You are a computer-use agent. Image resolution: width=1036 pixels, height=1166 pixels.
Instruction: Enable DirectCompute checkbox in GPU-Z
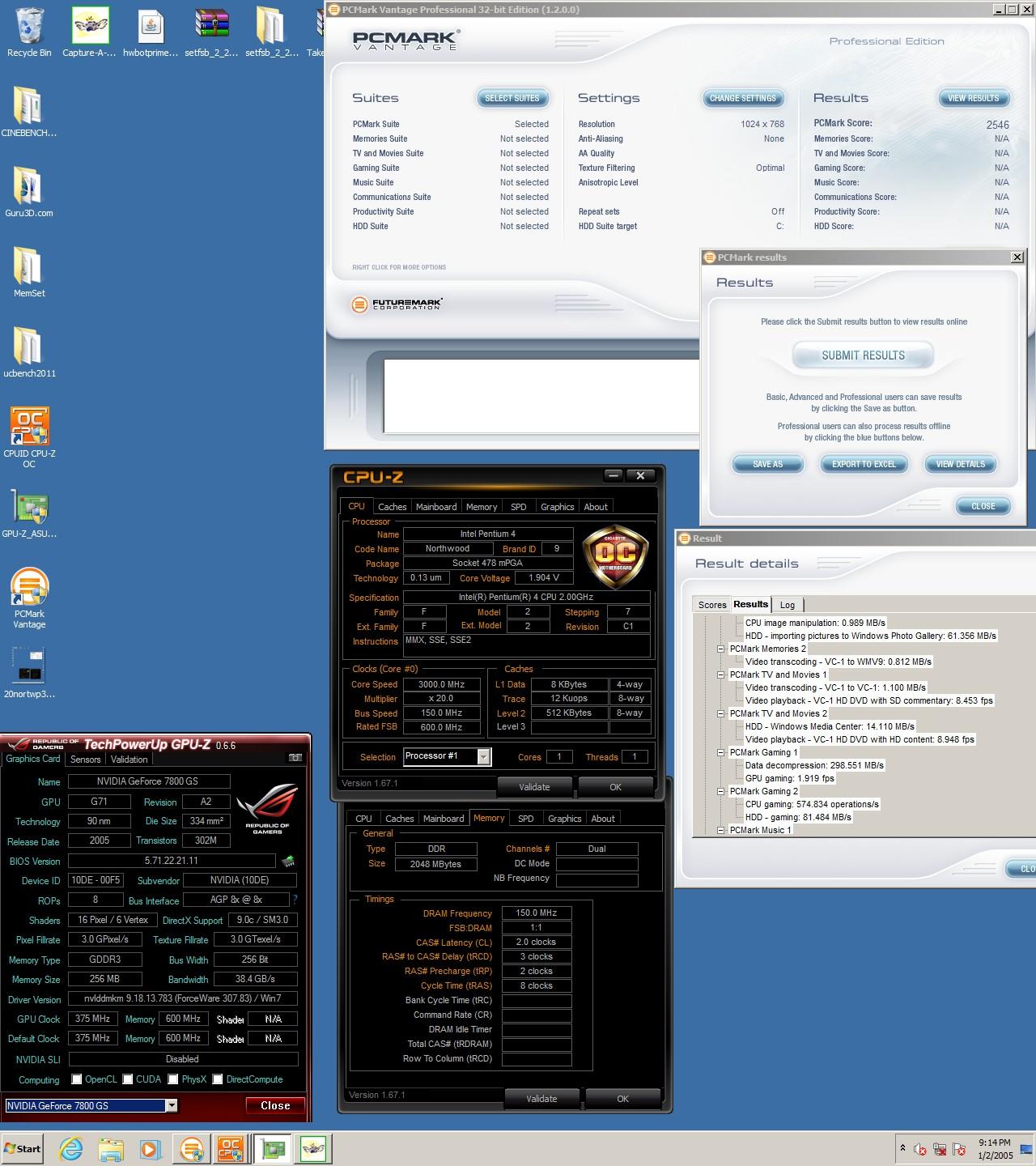218,1079
